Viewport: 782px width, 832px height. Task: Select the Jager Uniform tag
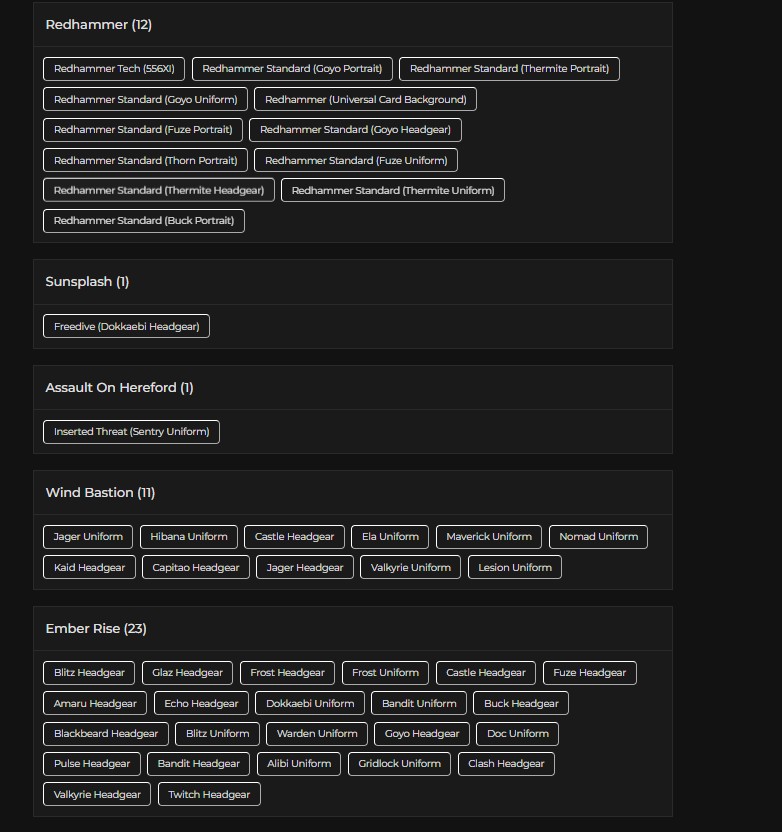88,537
